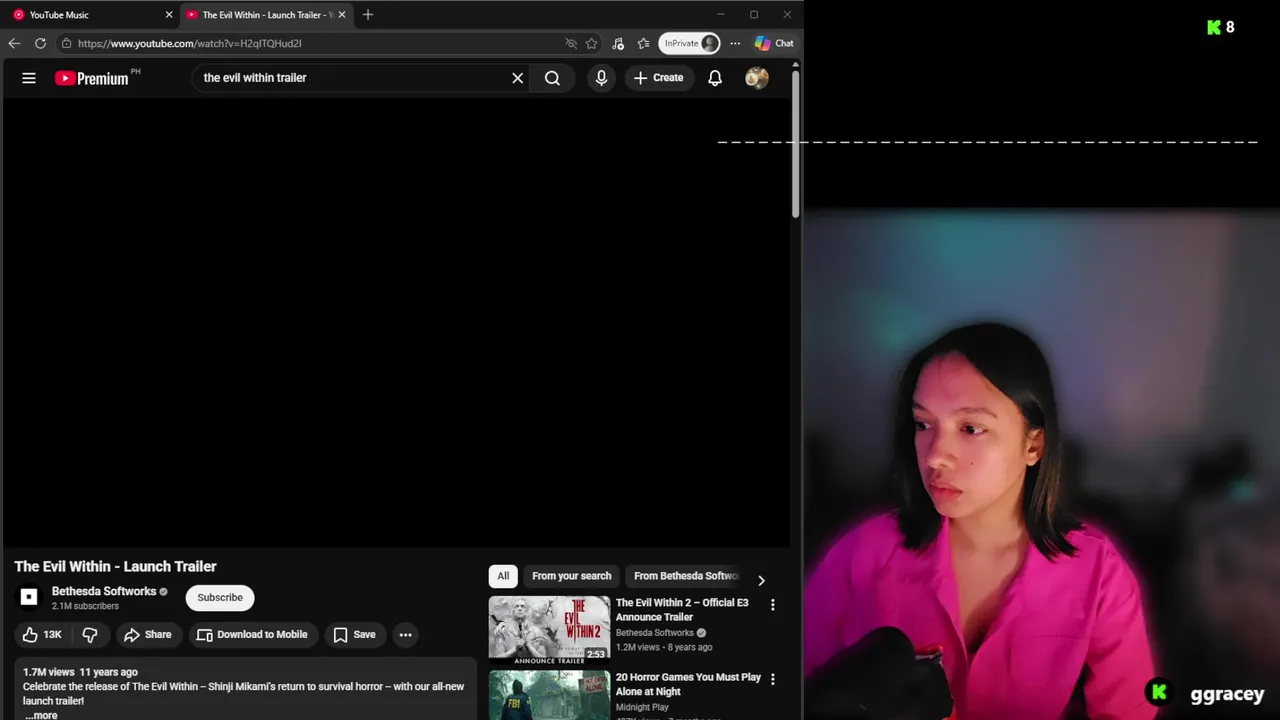Click the browser address bar URL
The image size is (1280, 720).
pos(190,44)
